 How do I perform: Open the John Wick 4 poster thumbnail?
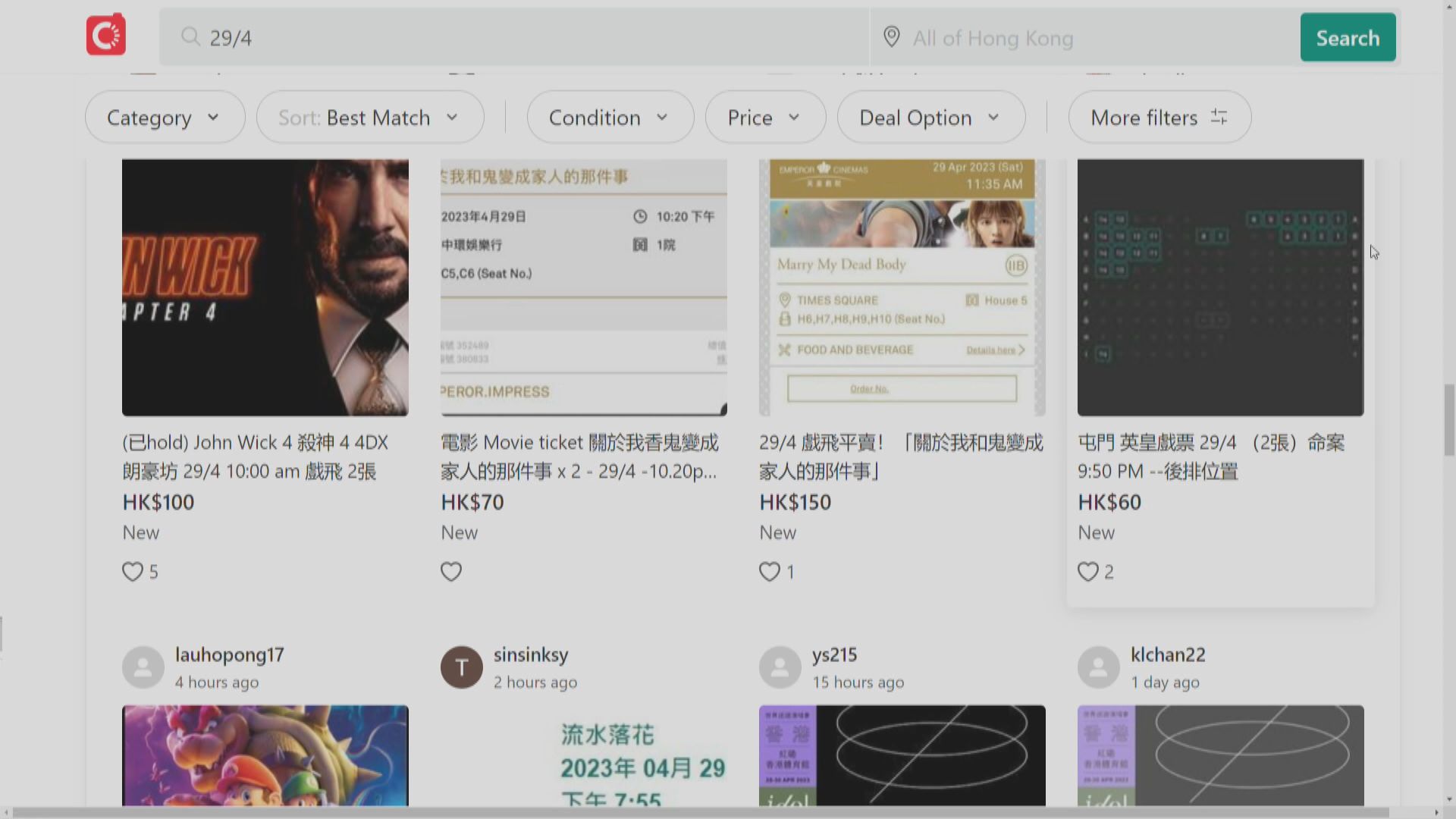pos(265,287)
